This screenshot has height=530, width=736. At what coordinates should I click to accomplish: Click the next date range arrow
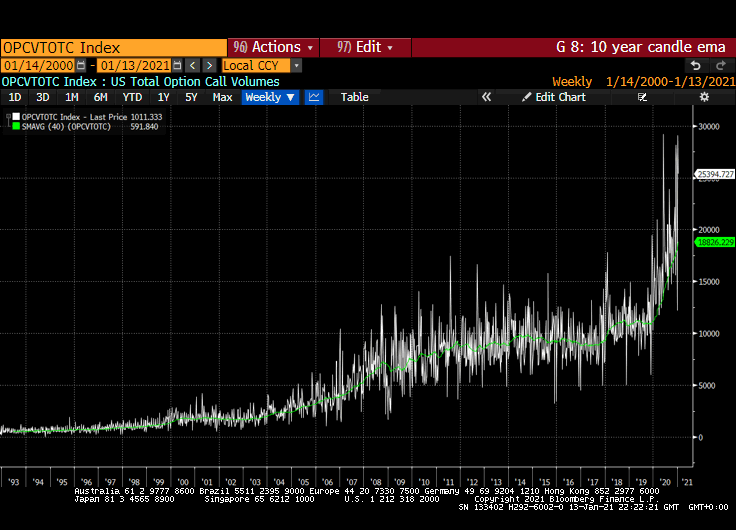click(208, 65)
